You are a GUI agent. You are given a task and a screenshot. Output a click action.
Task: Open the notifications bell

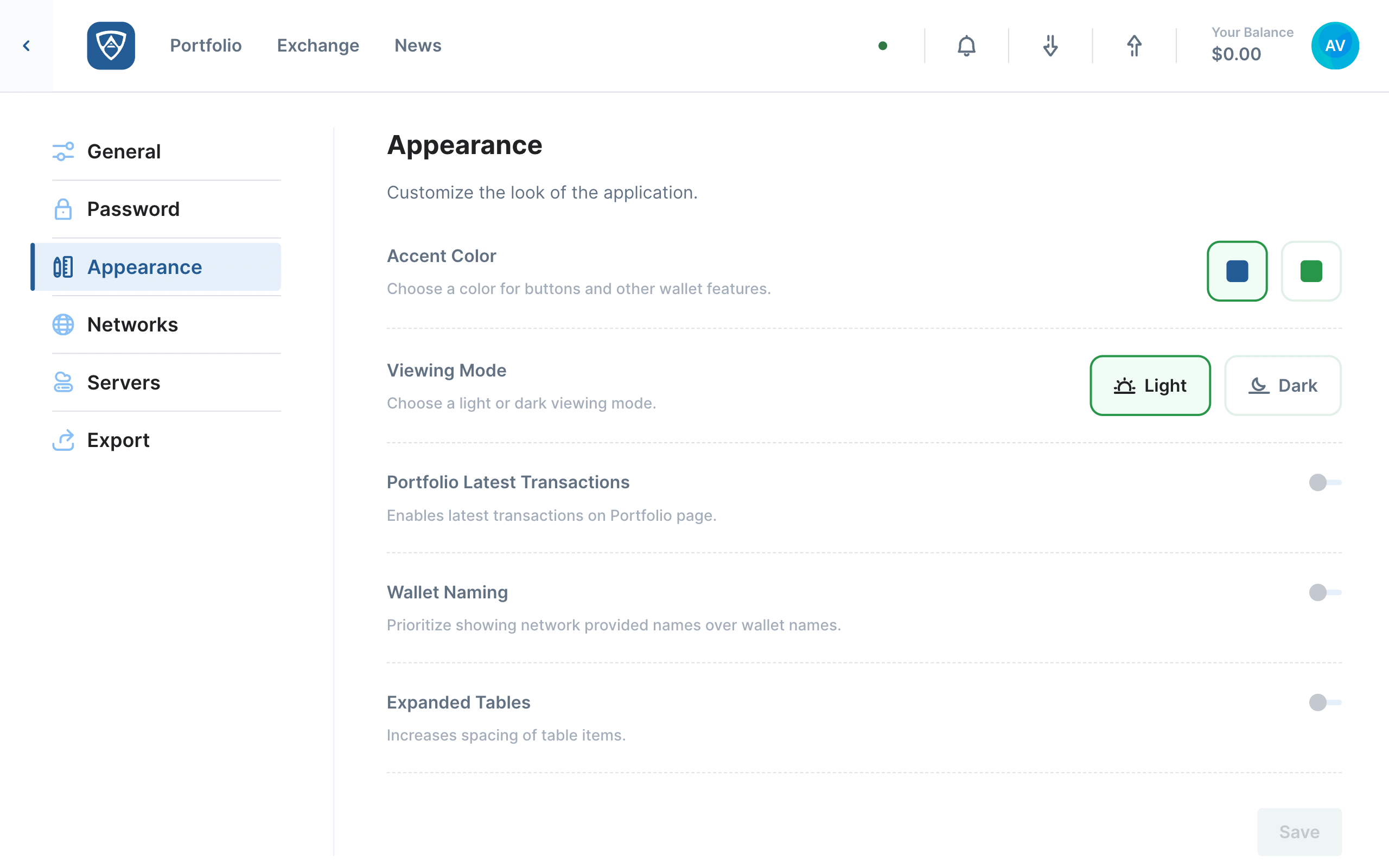click(x=966, y=46)
